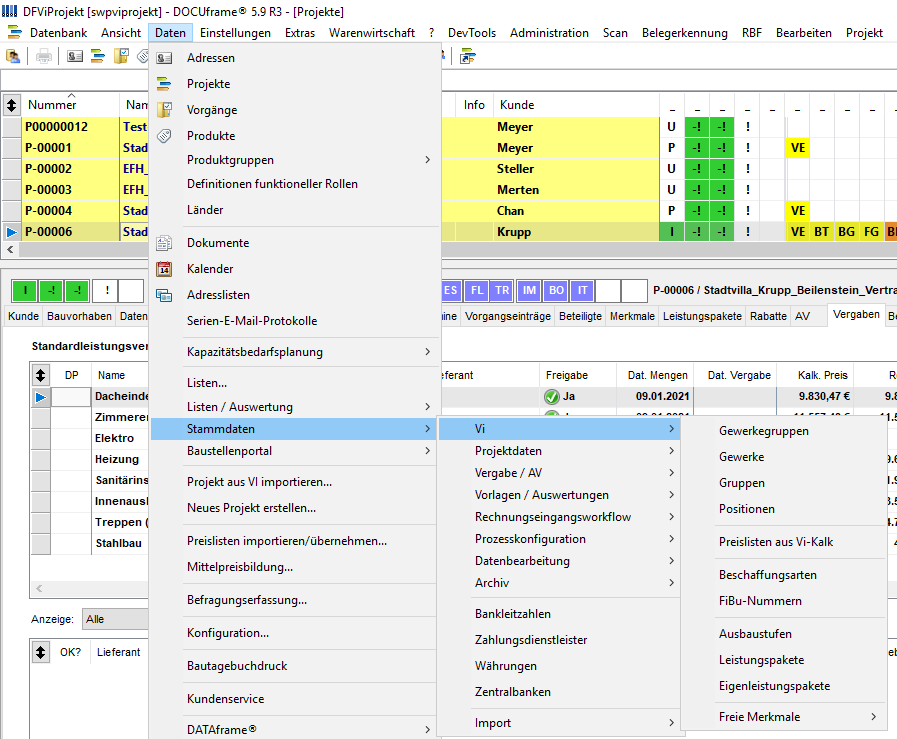The height and width of the screenshot is (739, 897).
Task: Click the folder icon beside Vorgänge menu entry
Action: (164, 110)
